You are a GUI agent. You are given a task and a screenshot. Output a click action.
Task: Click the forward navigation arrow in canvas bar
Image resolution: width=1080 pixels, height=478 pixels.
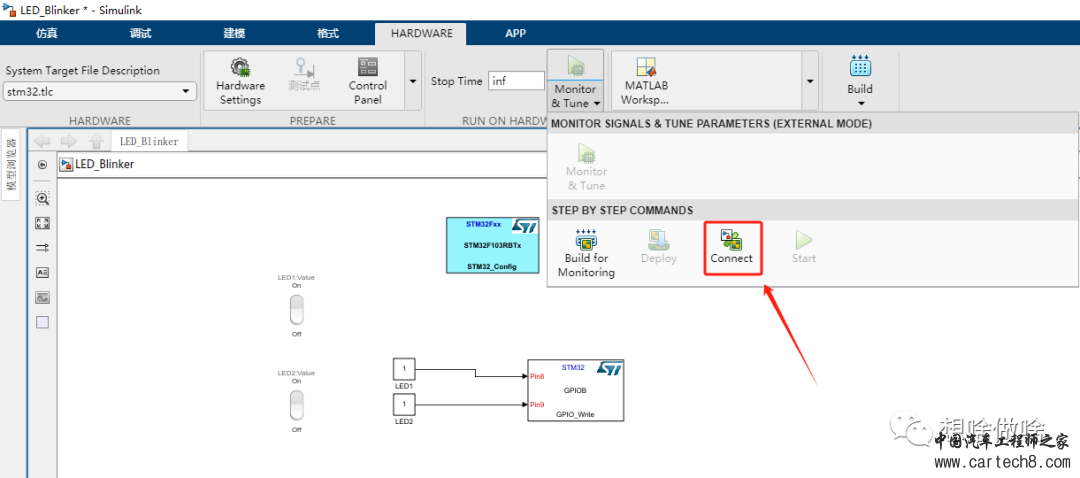point(69,141)
